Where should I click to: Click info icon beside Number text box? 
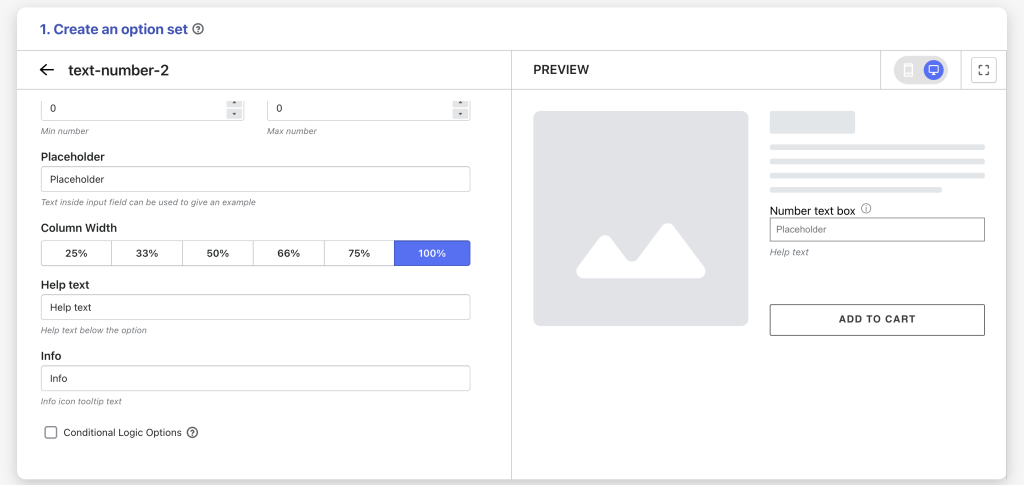pyautogui.click(x=867, y=209)
